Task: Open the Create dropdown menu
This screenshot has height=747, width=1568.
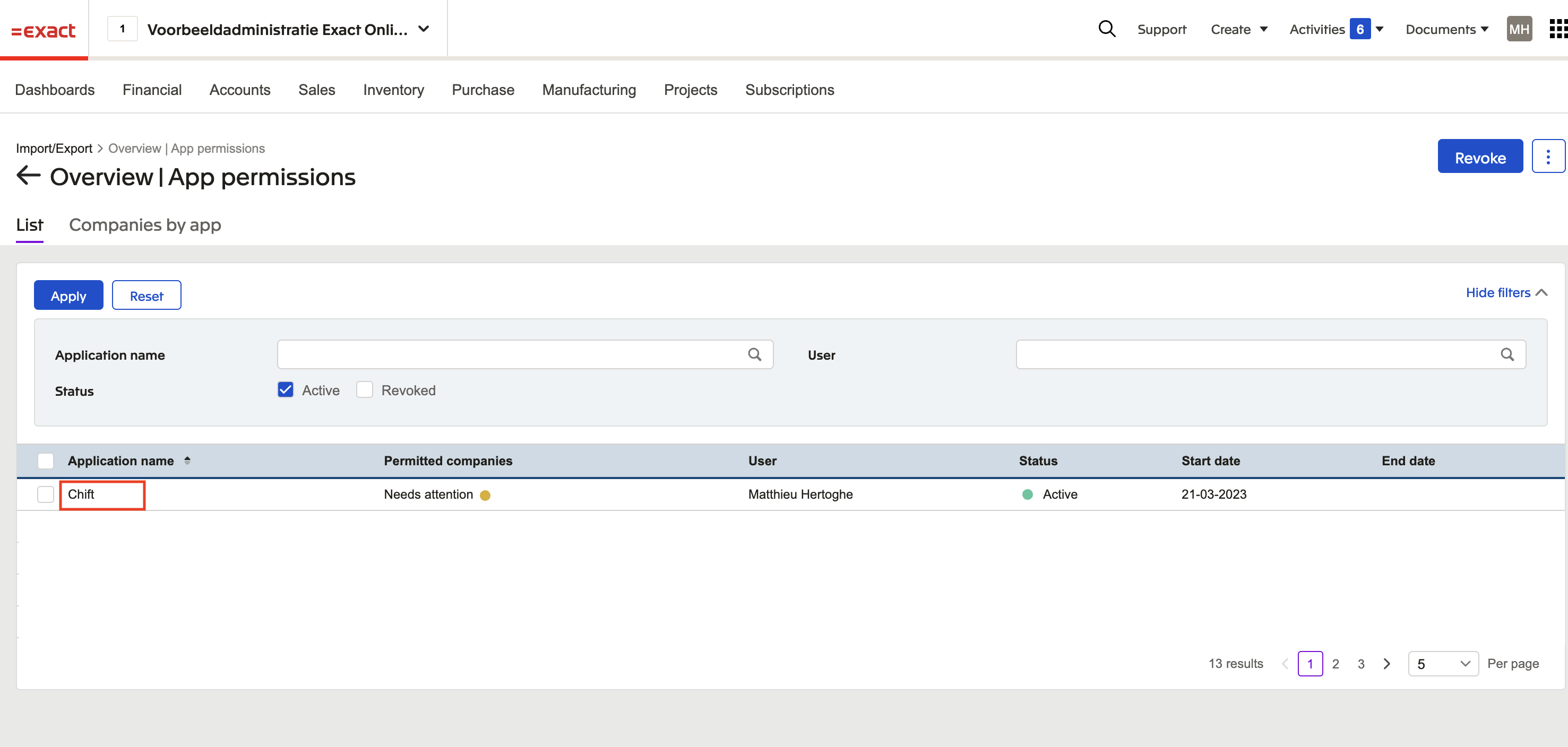Action: [1238, 29]
